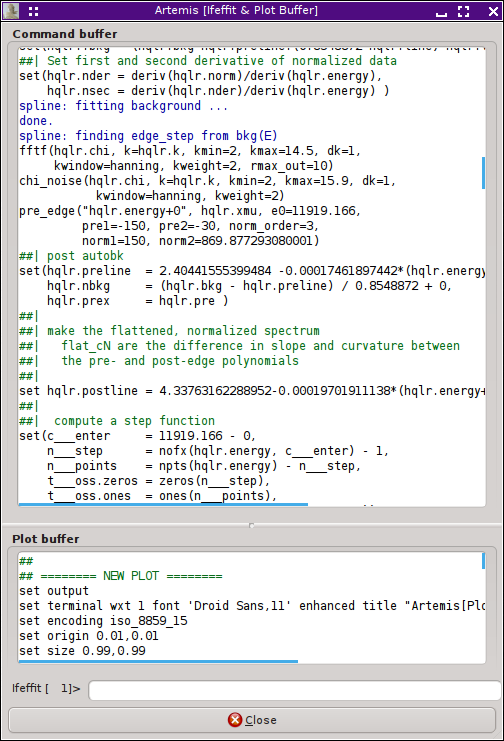Screen dimensions: 504x741
Task: Click the line 'spline: finding edge_step from bkg(E)'
Action: [x=148, y=136]
